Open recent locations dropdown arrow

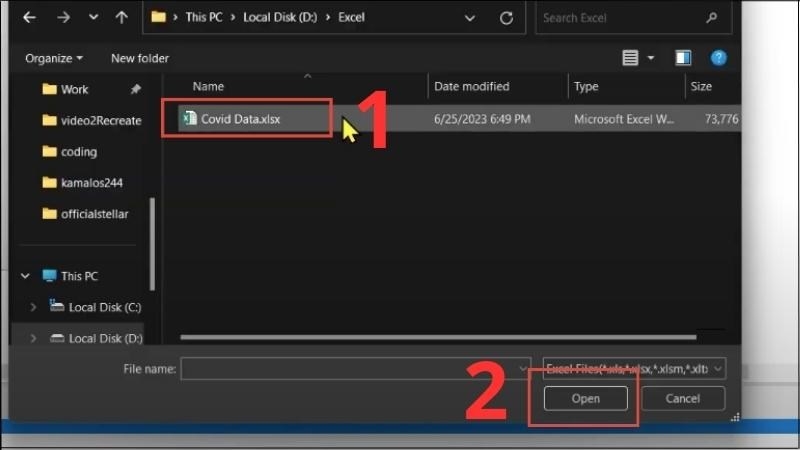tap(93, 17)
